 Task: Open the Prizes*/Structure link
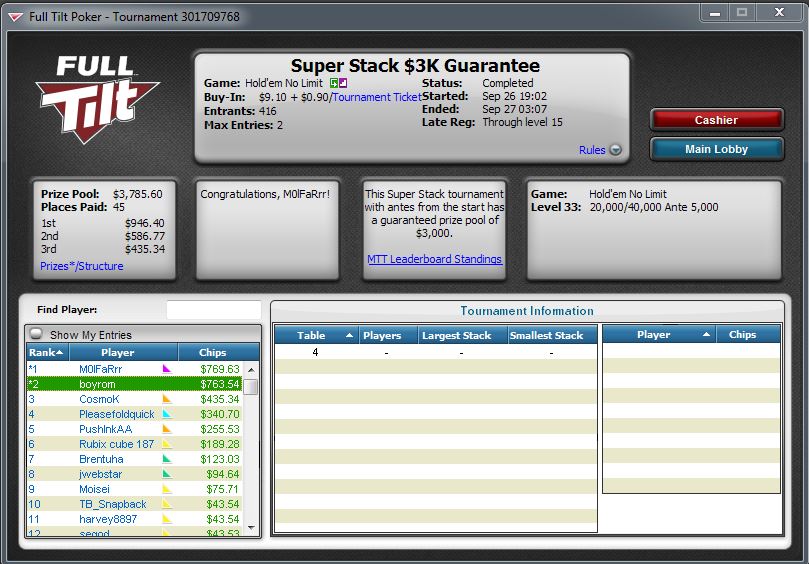click(x=82, y=266)
